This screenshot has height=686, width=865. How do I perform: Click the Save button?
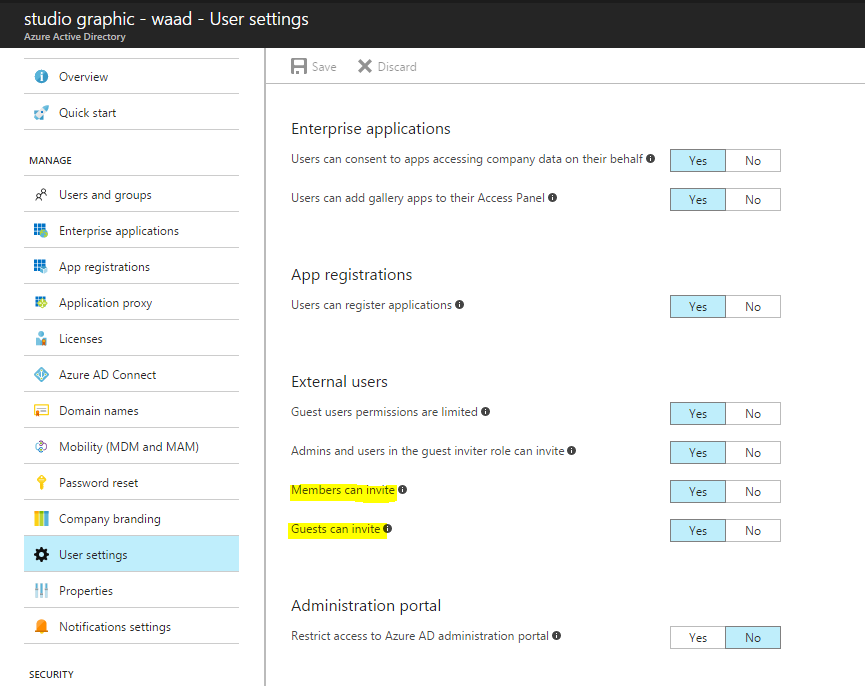pos(313,67)
